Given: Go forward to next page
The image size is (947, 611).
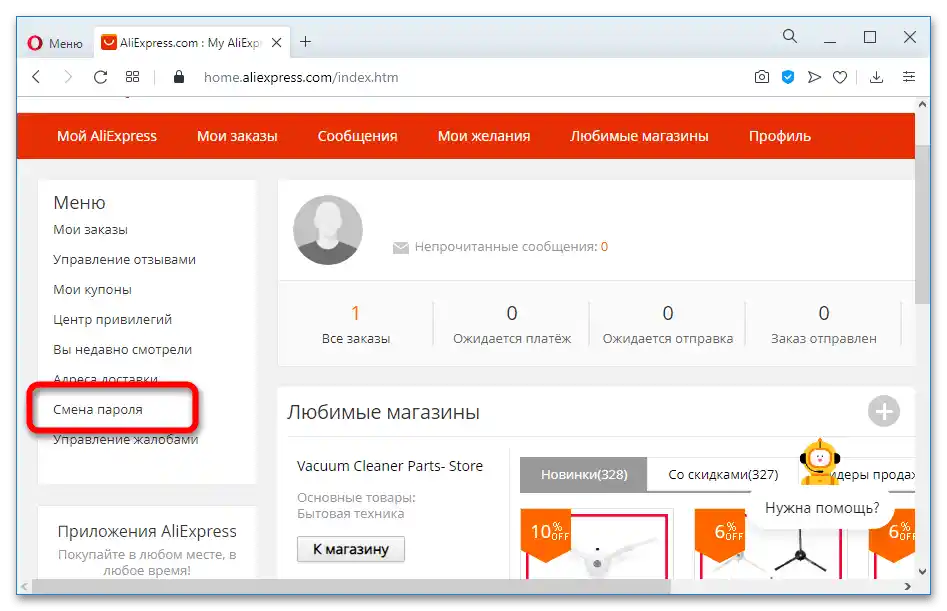Looking at the screenshot, I should [68, 77].
